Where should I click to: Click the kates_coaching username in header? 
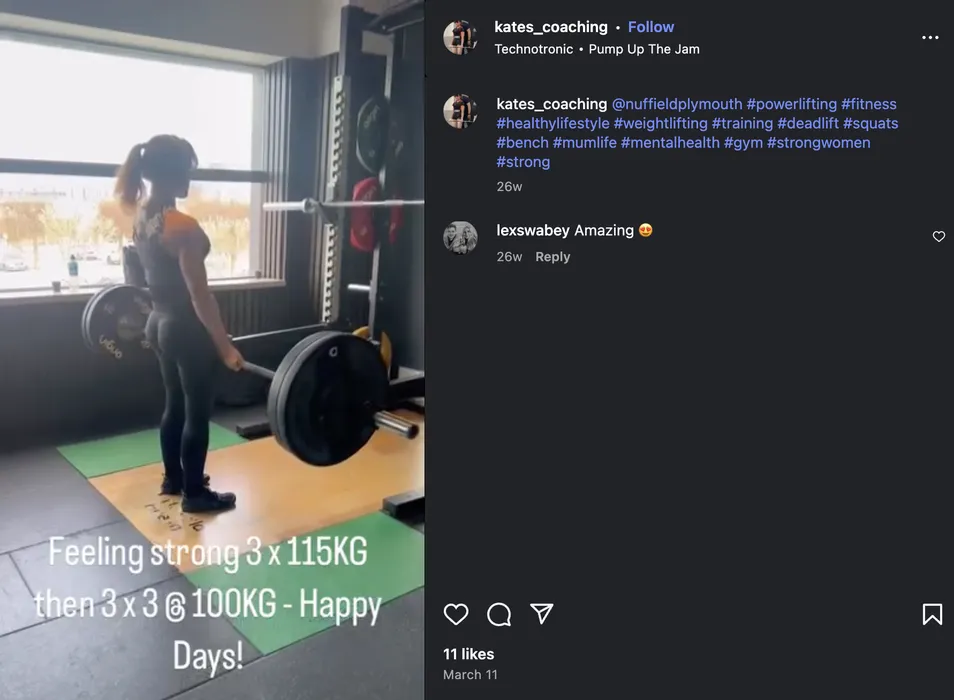pyautogui.click(x=551, y=27)
